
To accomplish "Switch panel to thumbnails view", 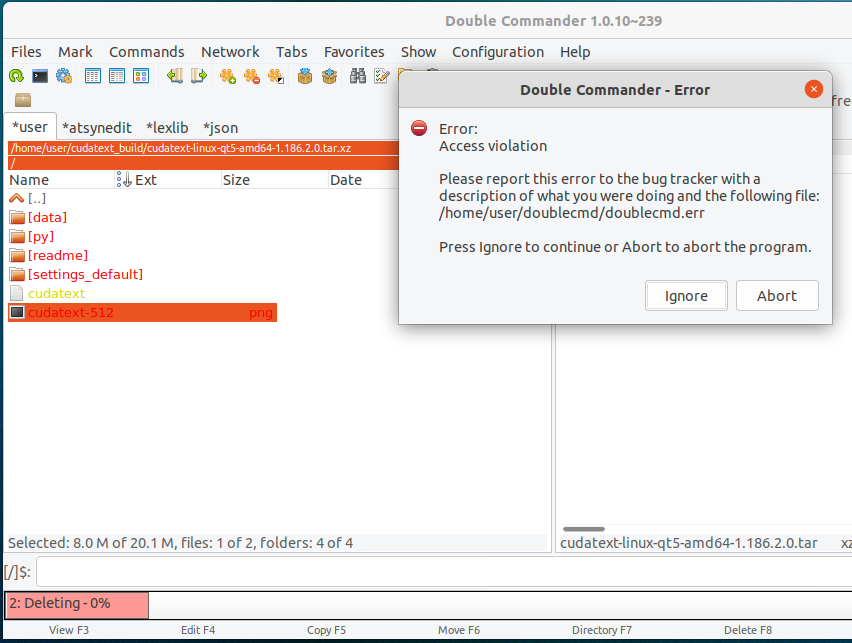I will tap(141, 75).
